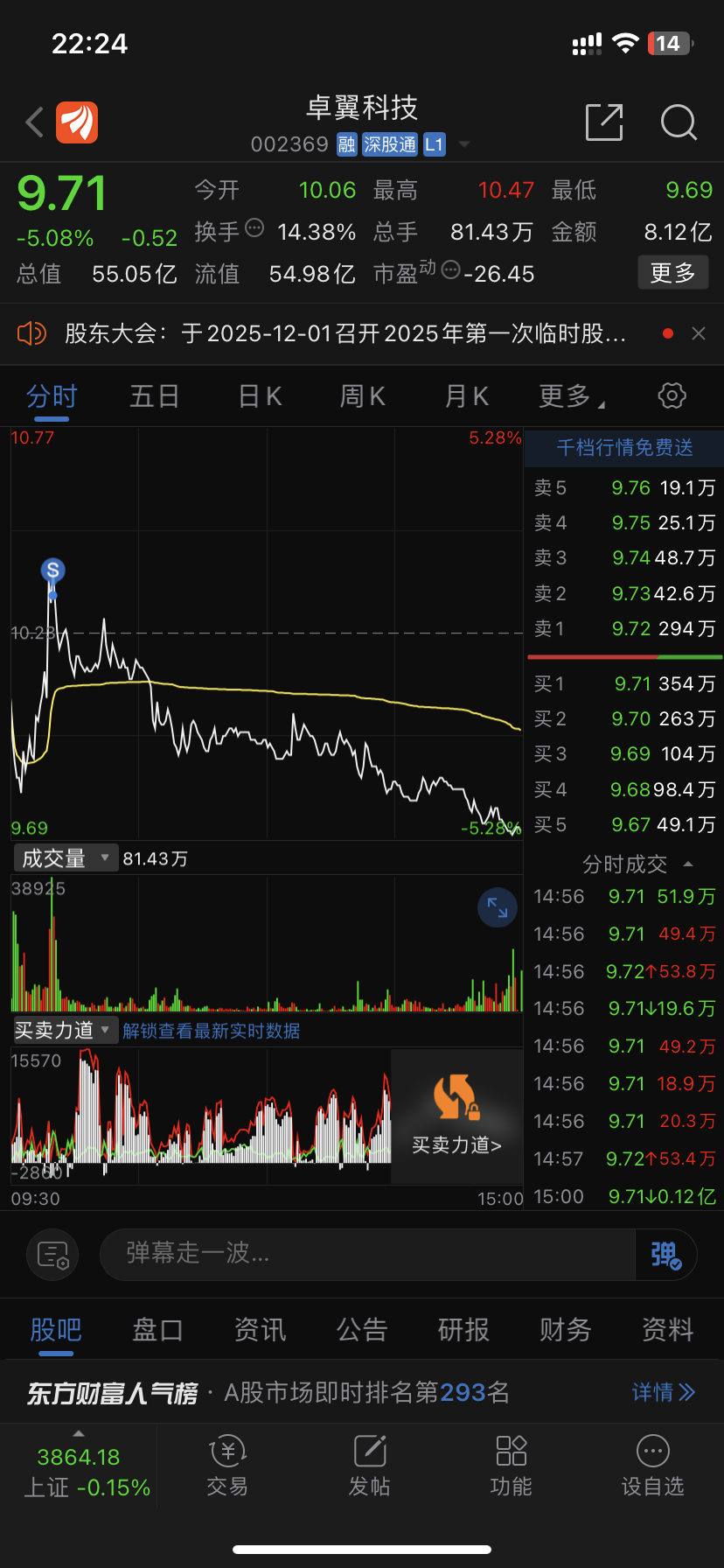Screen dimensions: 724x1568
Task: Switch to the 资料 tab
Action: [x=668, y=1330]
